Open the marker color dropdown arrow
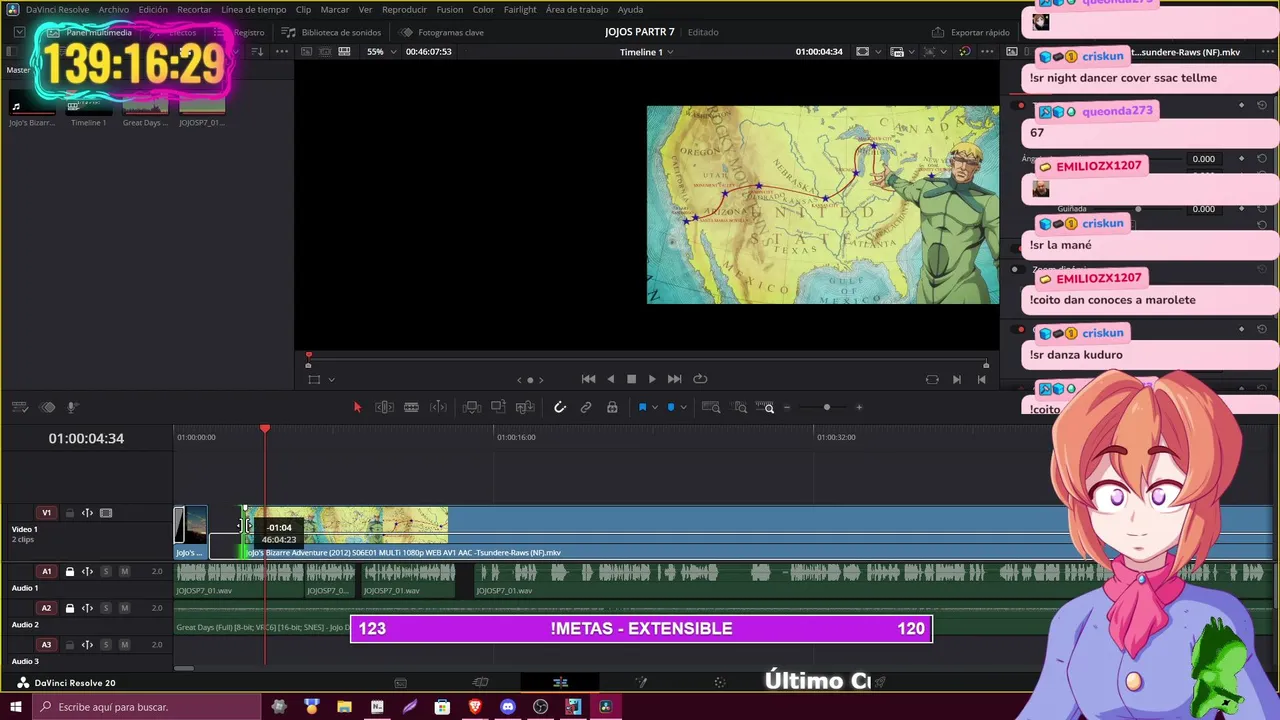The height and width of the screenshot is (720, 1280). (683, 407)
